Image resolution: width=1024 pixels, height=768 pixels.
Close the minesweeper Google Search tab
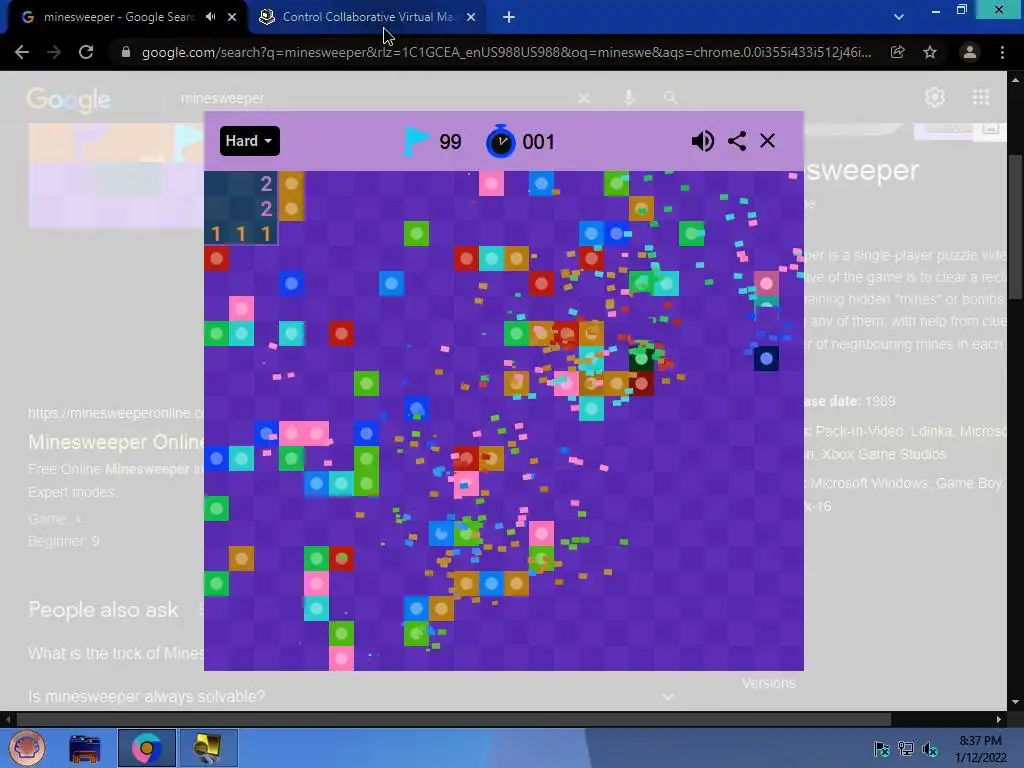pos(232,17)
